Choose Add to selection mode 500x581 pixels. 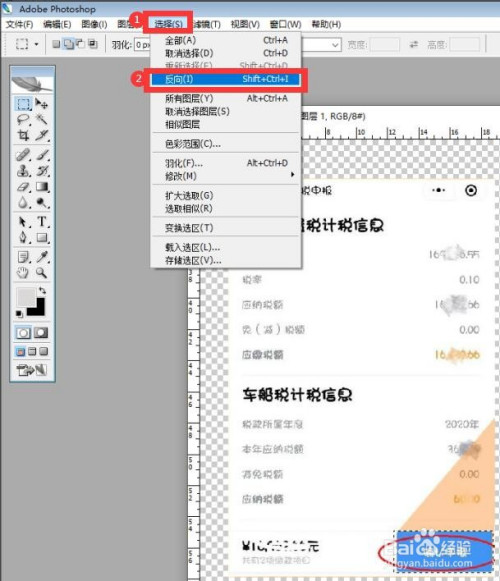click(x=69, y=44)
